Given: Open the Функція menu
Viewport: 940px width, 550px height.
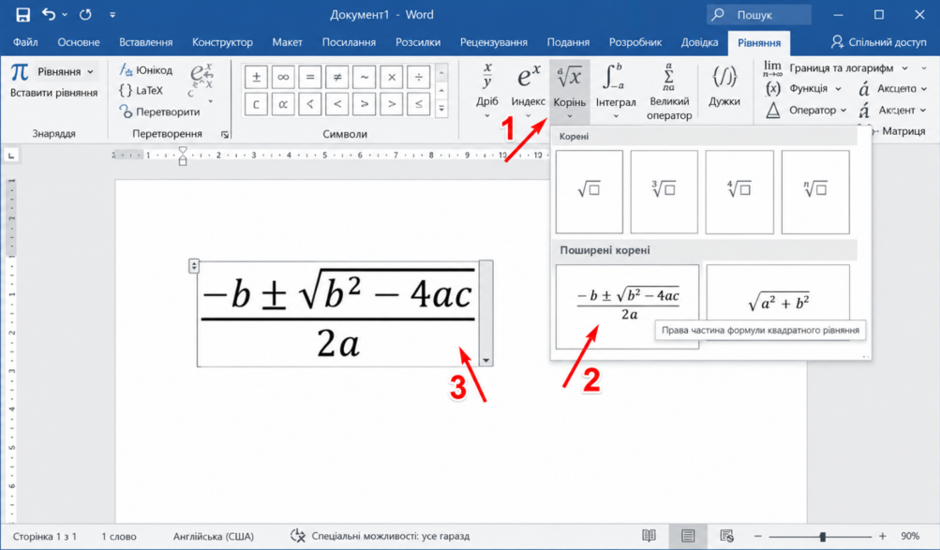Looking at the screenshot, I should pos(803,89).
